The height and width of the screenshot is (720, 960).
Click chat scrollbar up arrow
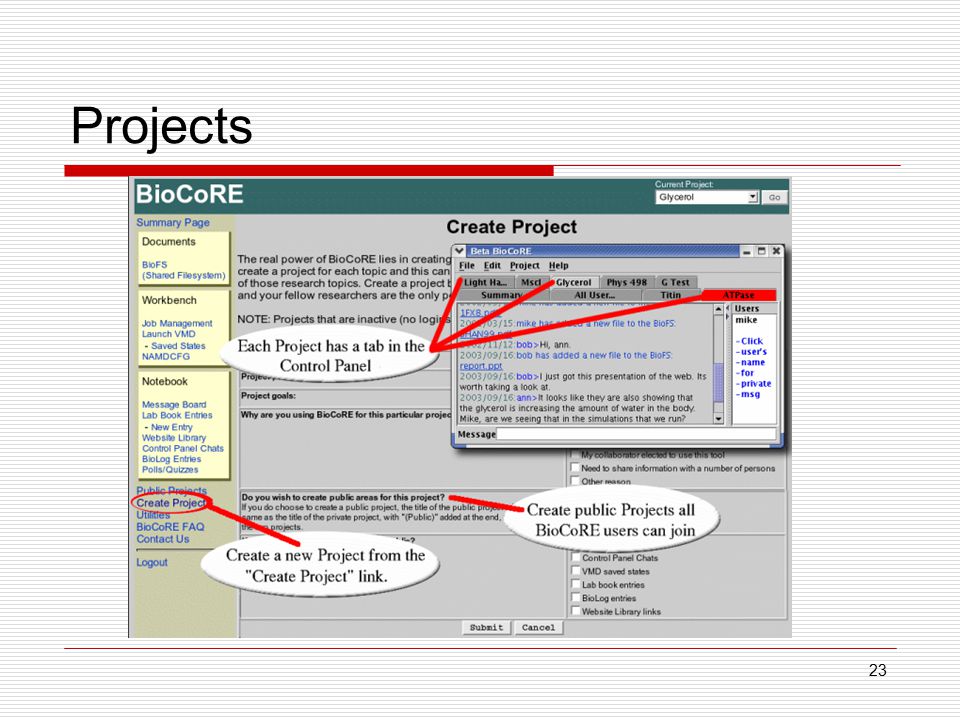[719, 309]
